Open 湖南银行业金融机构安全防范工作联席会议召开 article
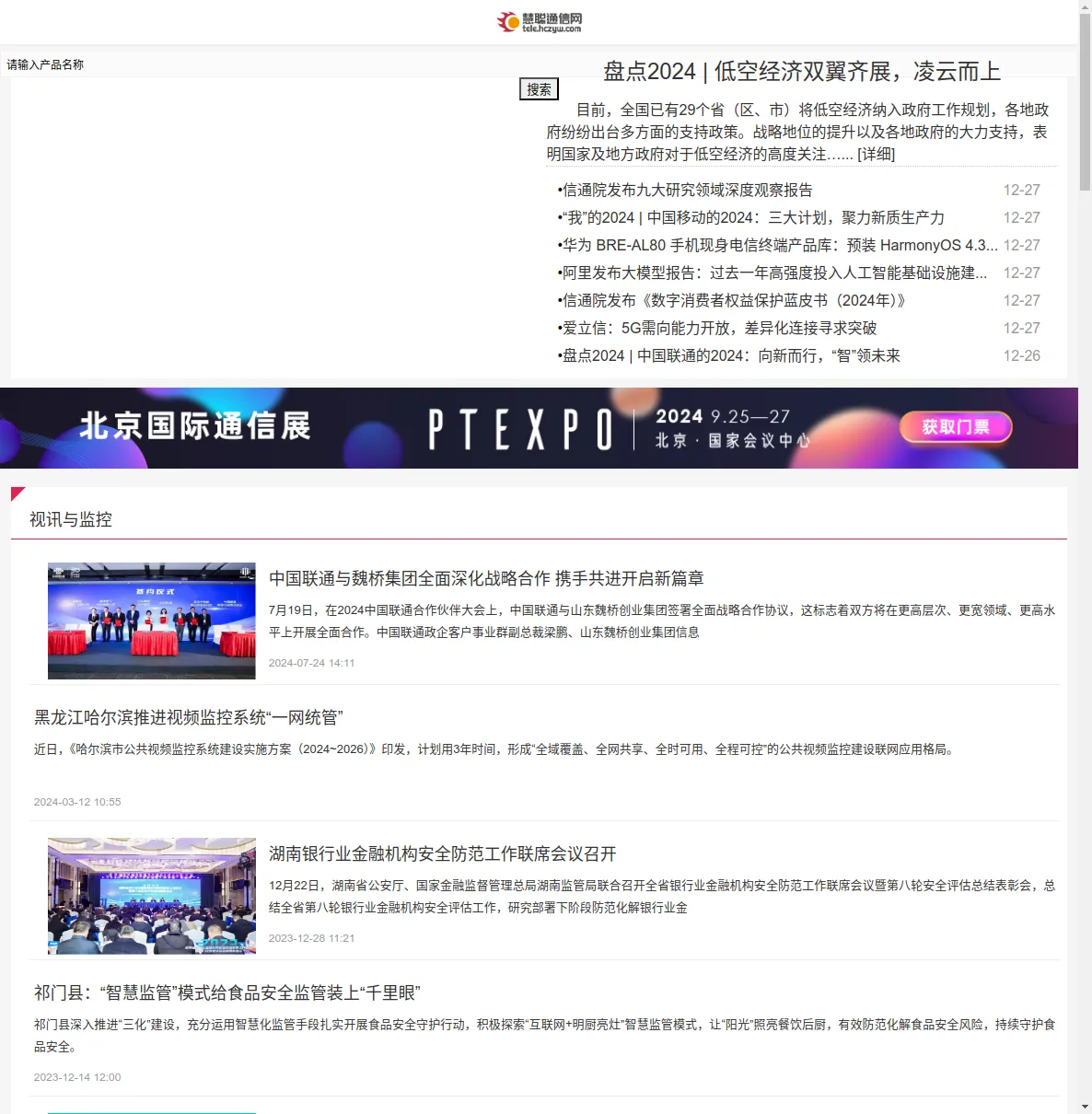Viewport: 1092px width, 1114px height. (443, 853)
